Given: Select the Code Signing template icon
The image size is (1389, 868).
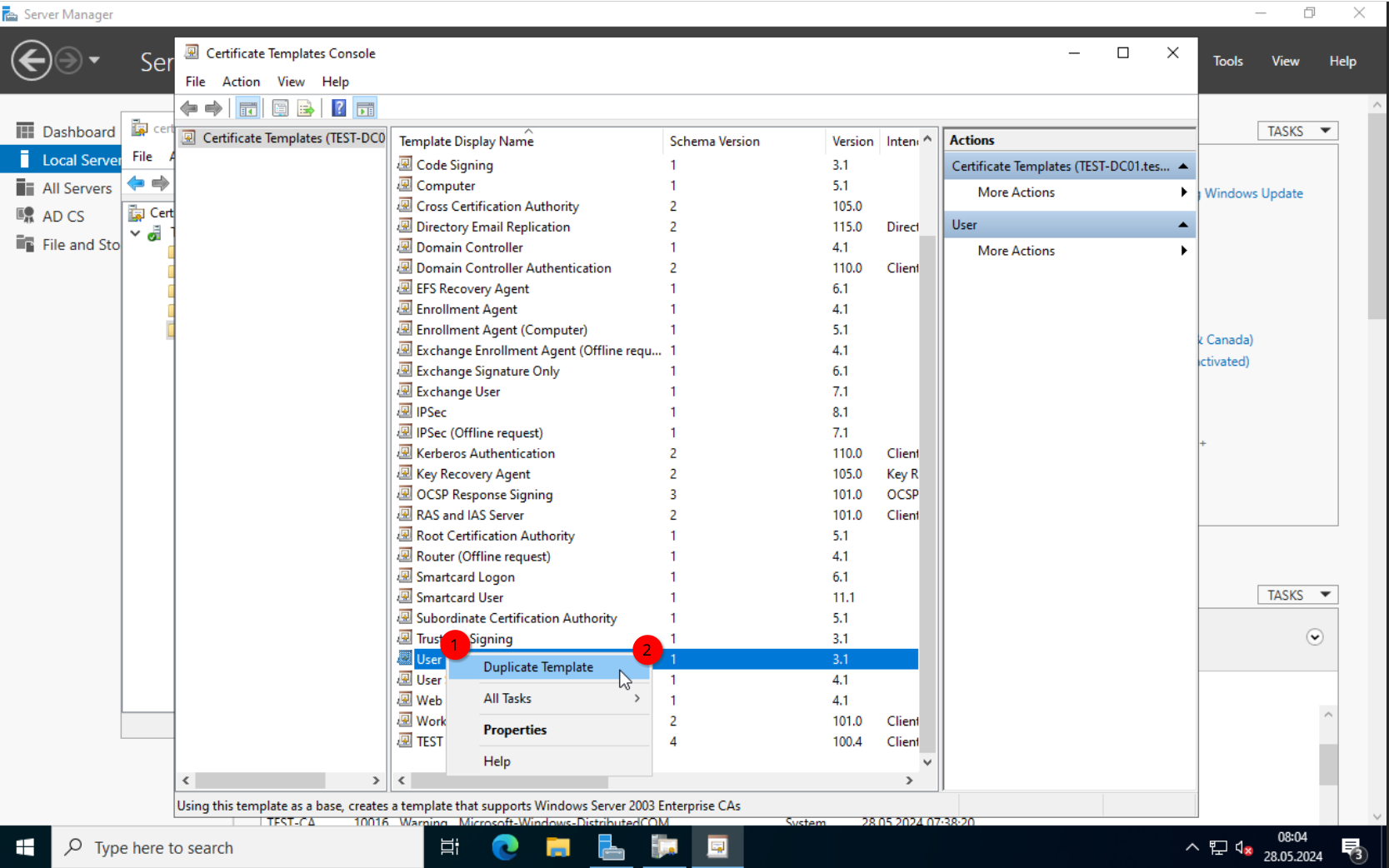Looking at the screenshot, I should pos(405,164).
